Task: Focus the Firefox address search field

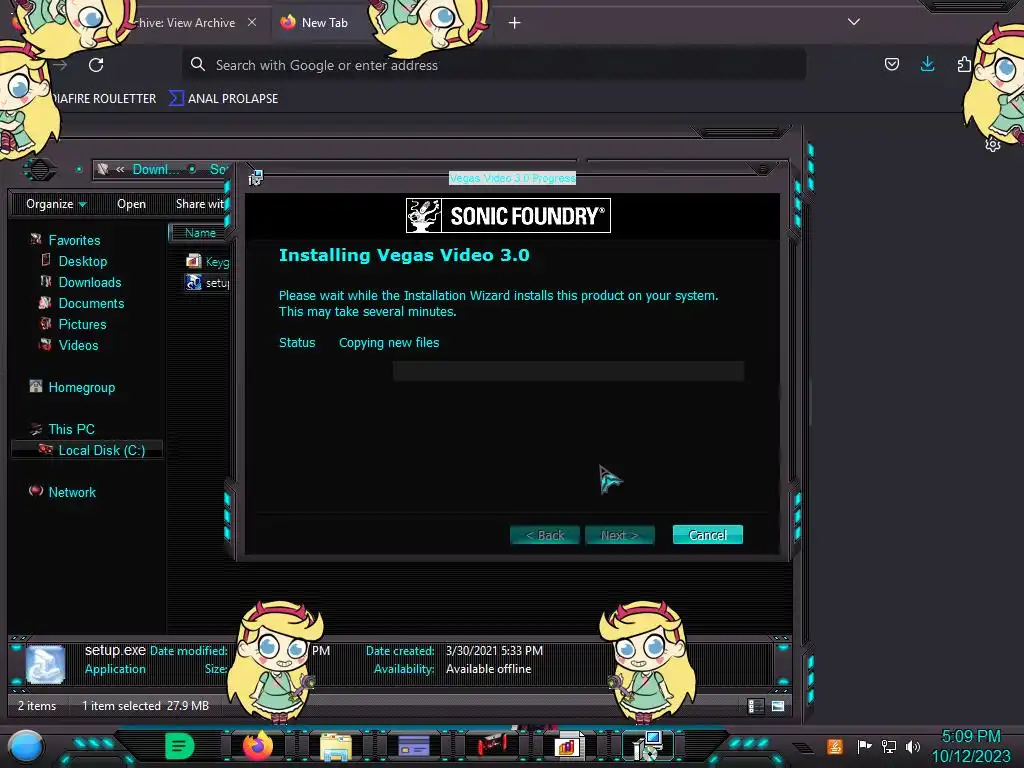Action: [x=494, y=65]
